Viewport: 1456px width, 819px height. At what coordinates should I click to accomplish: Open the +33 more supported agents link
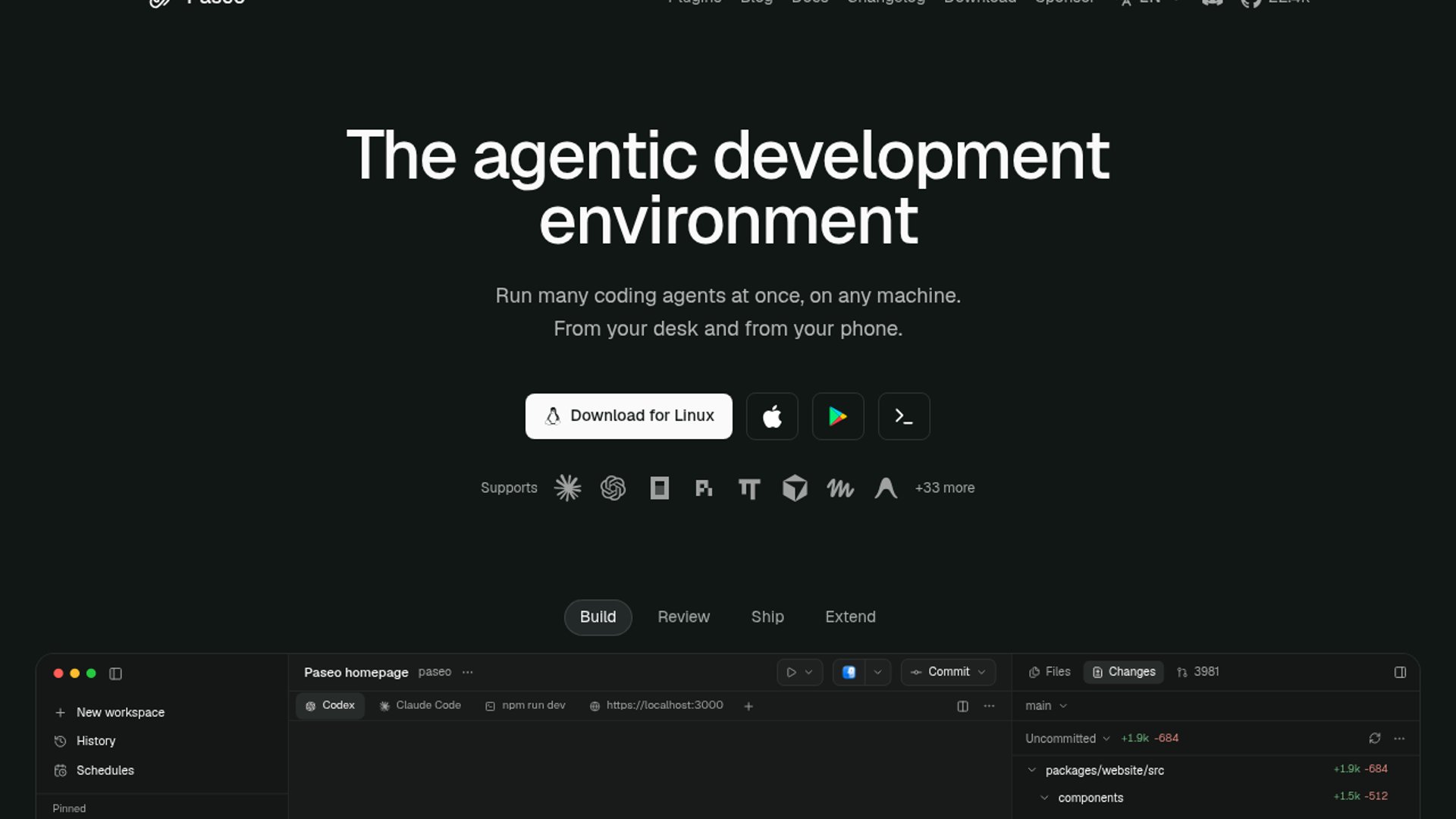pyautogui.click(x=944, y=488)
